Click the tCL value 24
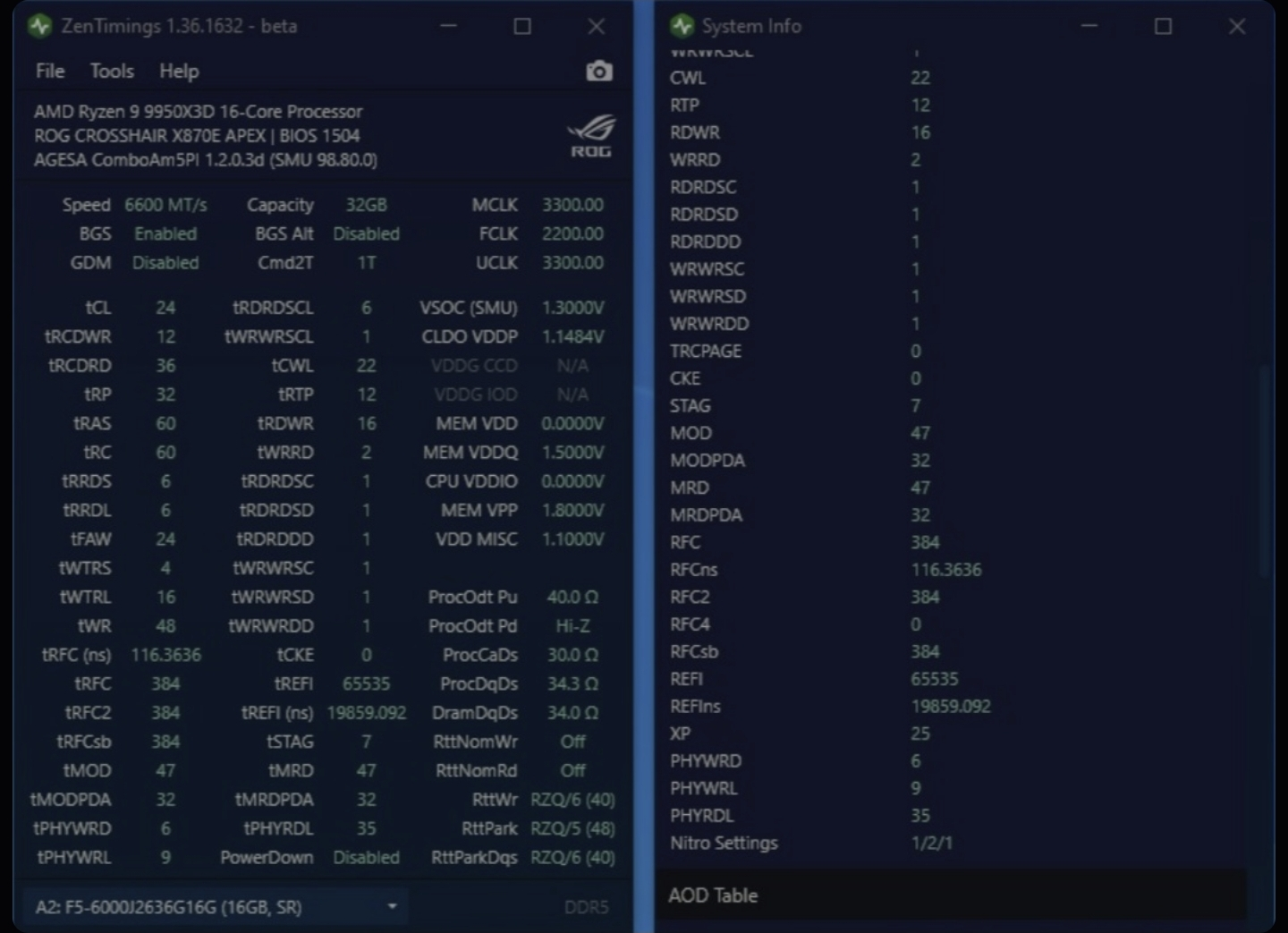The image size is (1288, 933). (x=165, y=308)
